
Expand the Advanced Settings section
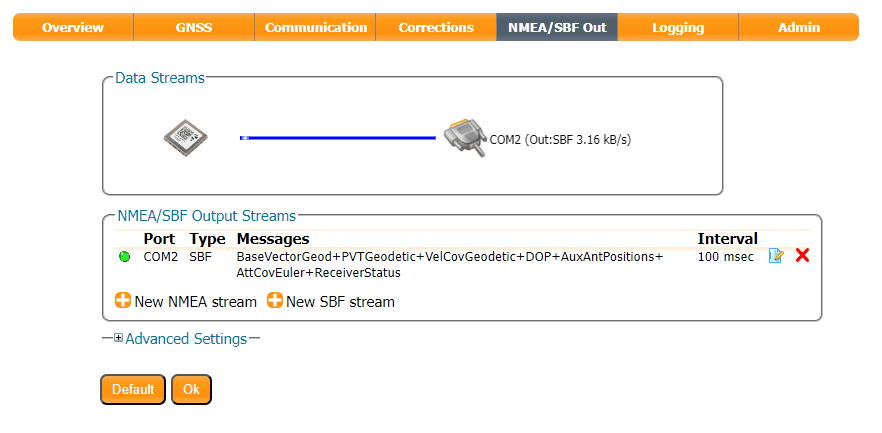coord(119,339)
